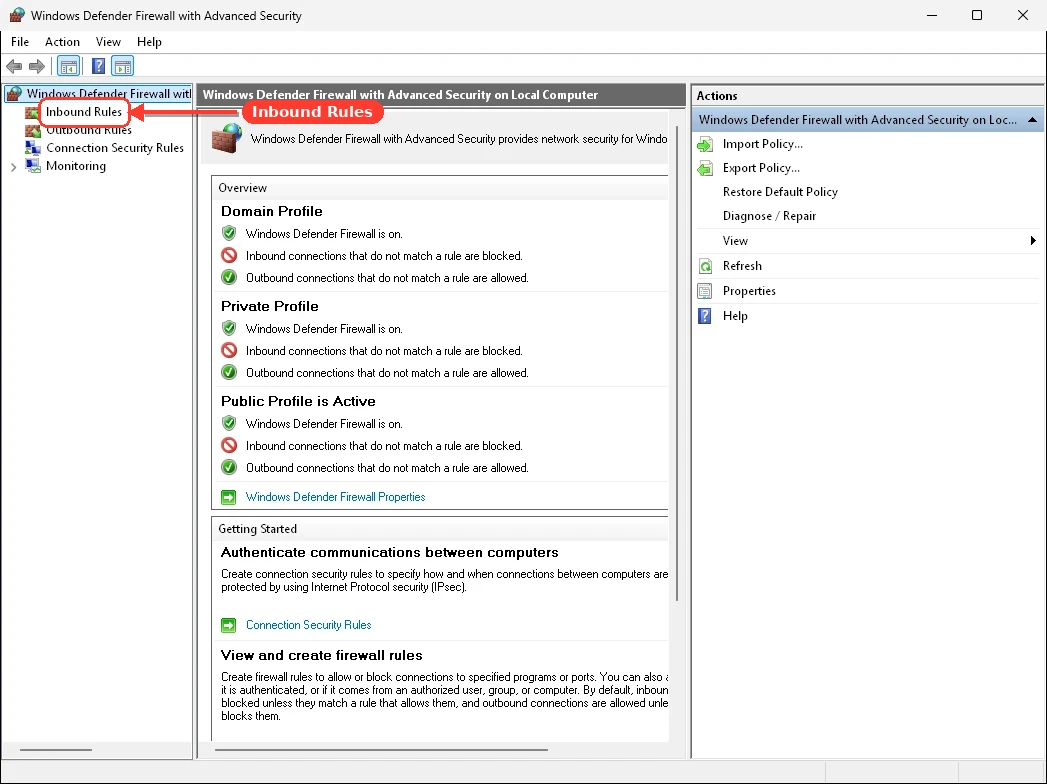This screenshot has width=1047, height=784.
Task: Click the Public Profile firewall-on shield icon
Action: pyautogui.click(x=229, y=423)
